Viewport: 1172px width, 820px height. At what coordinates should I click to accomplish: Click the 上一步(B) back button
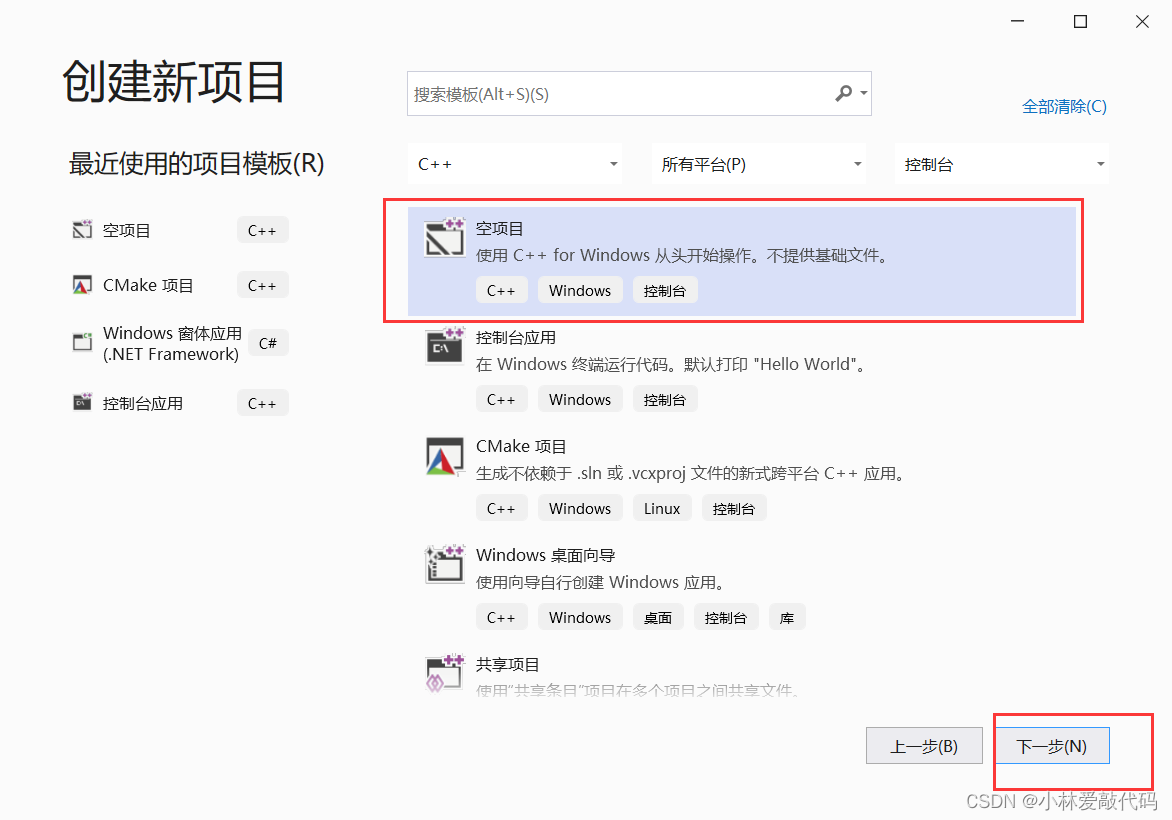pos(924,745)
